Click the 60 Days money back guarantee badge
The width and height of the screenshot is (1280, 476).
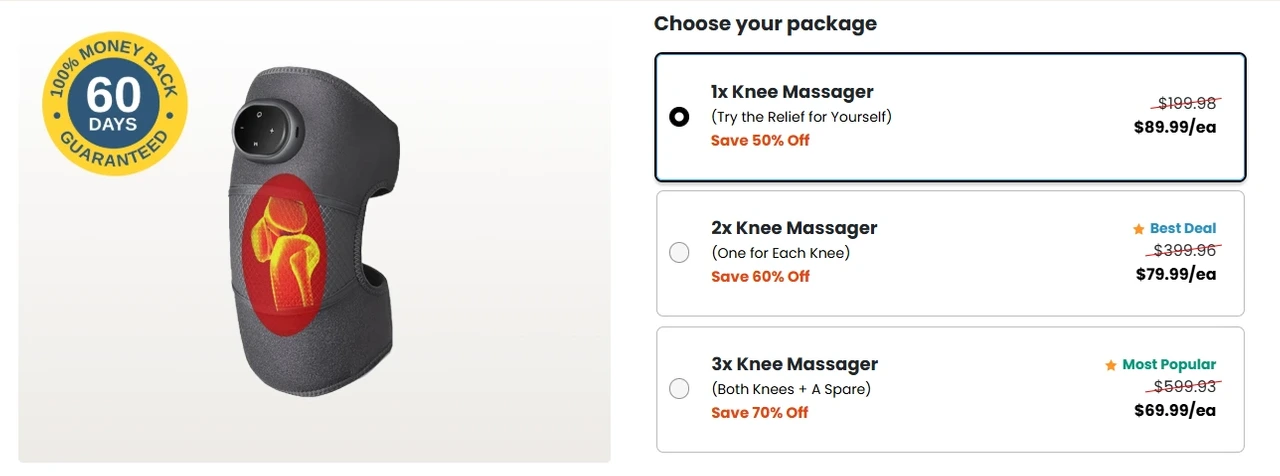tap(113, 102)
